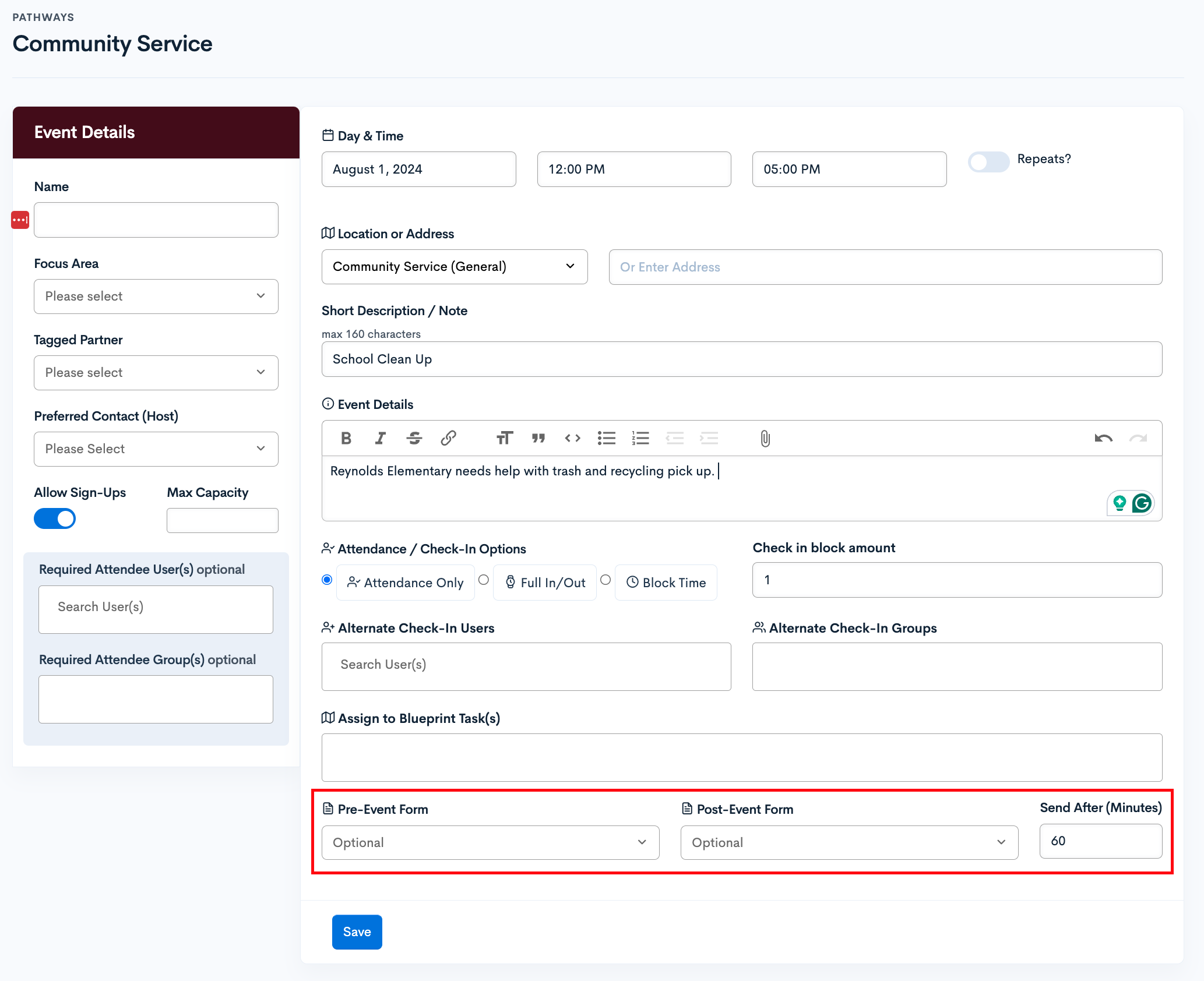The height and width of the screenshot is (981, 1204).
Task: Open the Community Service (General) location dropdown
Action: (455, 267)
